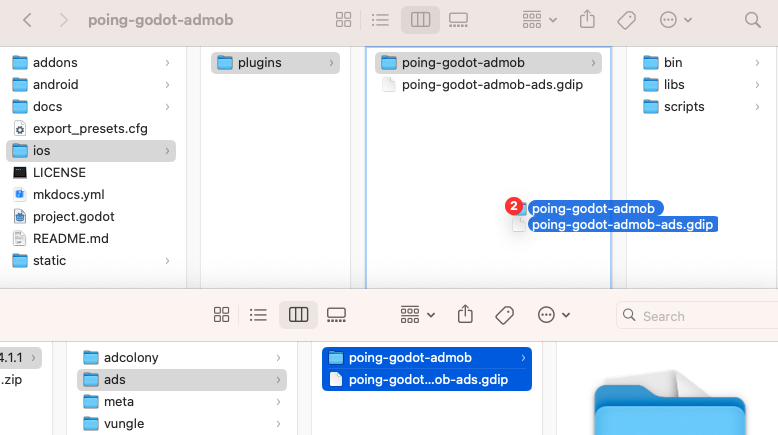778x435 pixels.
Task: Expand meta folder chevron
Action: tap(278, 402)
